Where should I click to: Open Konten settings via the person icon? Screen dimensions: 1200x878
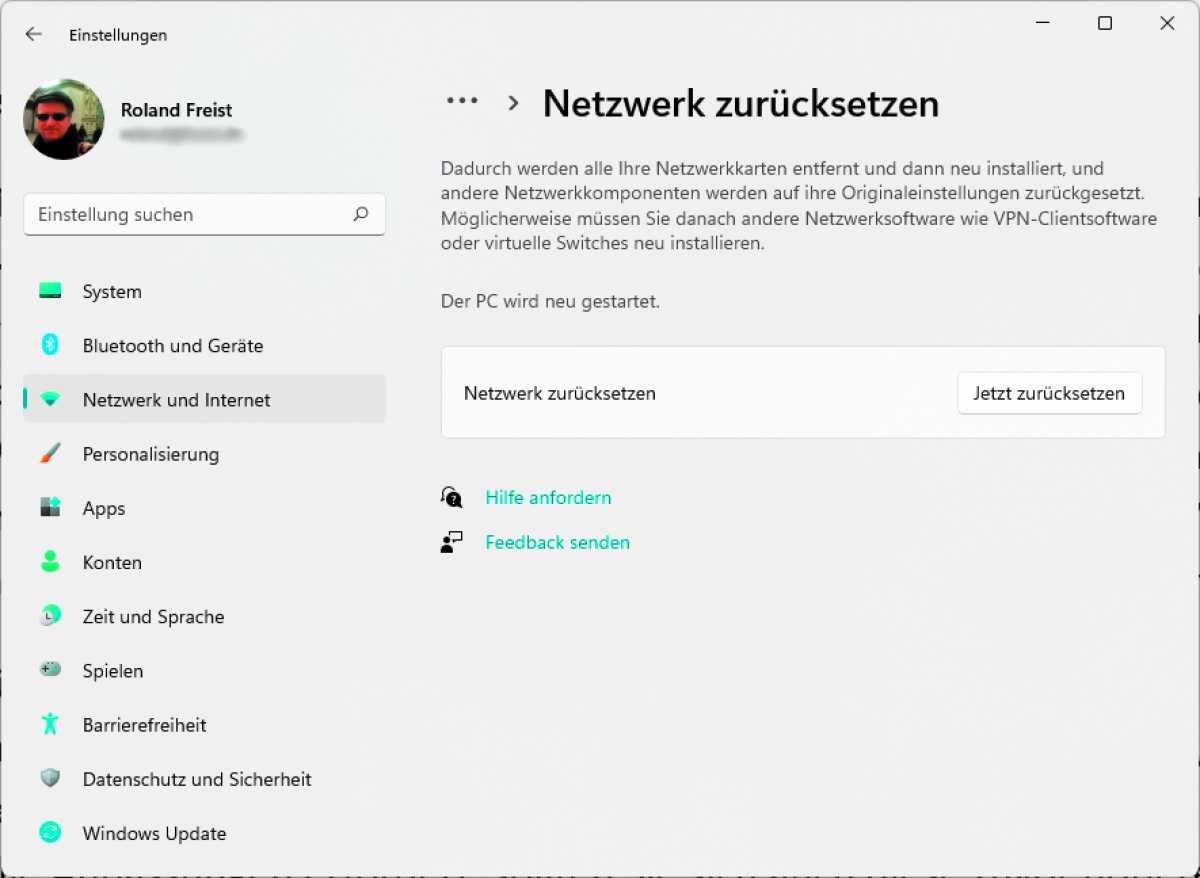pos(50,562)
